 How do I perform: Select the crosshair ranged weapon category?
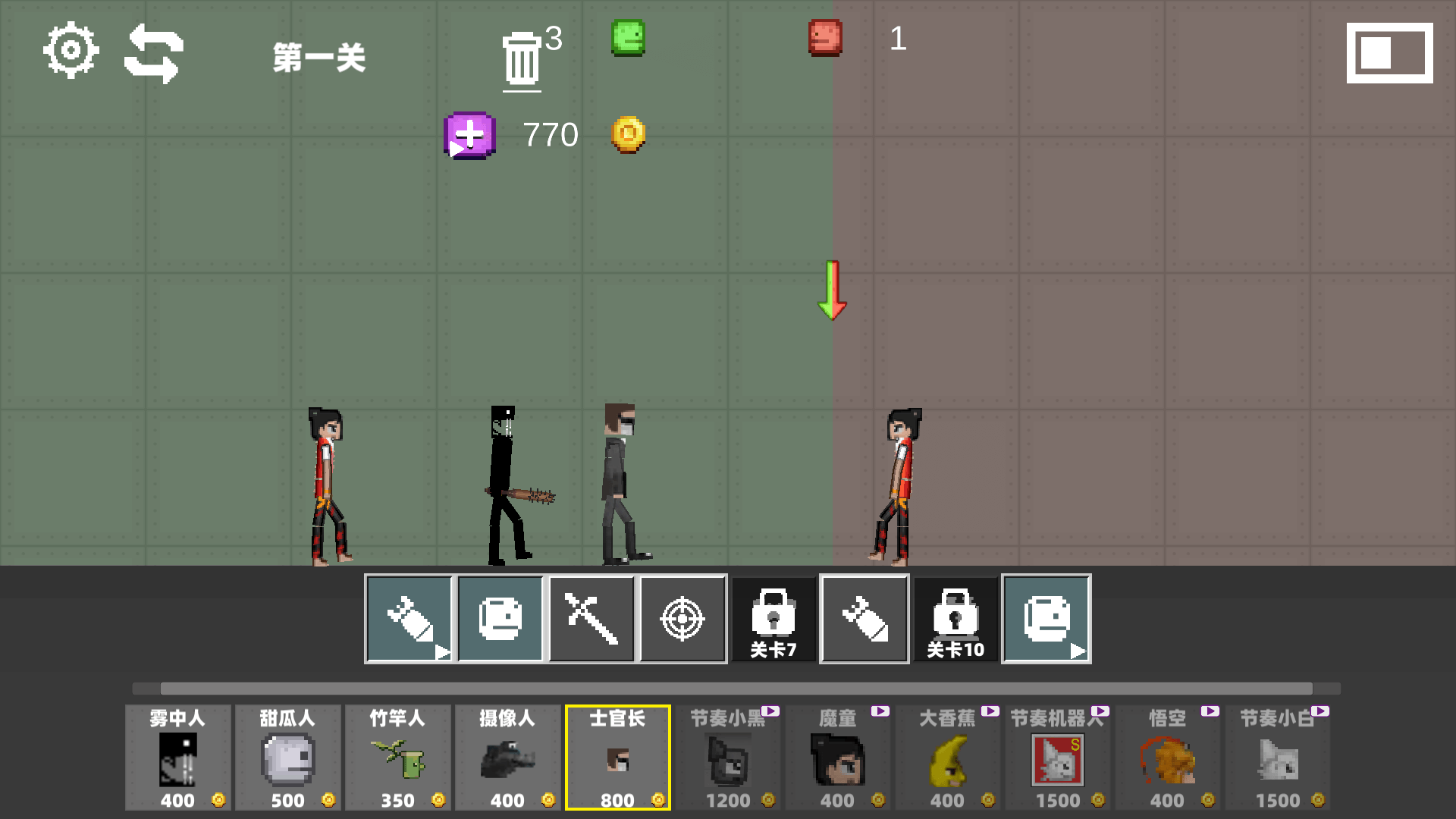click(682, 619)
